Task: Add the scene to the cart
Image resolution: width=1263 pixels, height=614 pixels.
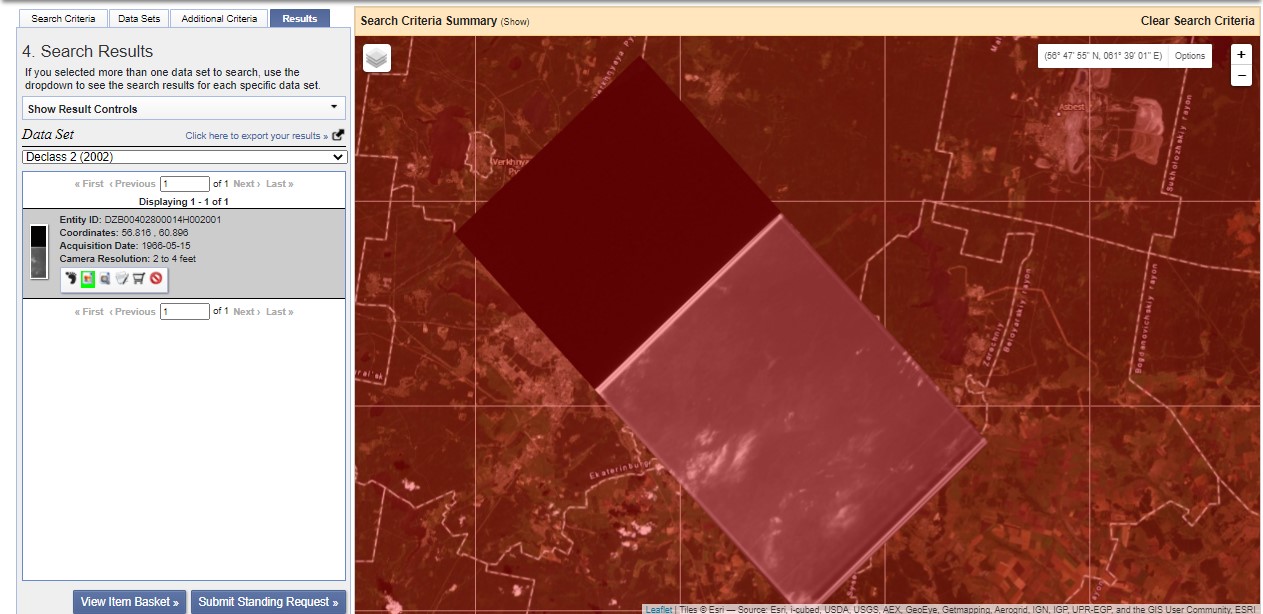Action: click(139, 279)
